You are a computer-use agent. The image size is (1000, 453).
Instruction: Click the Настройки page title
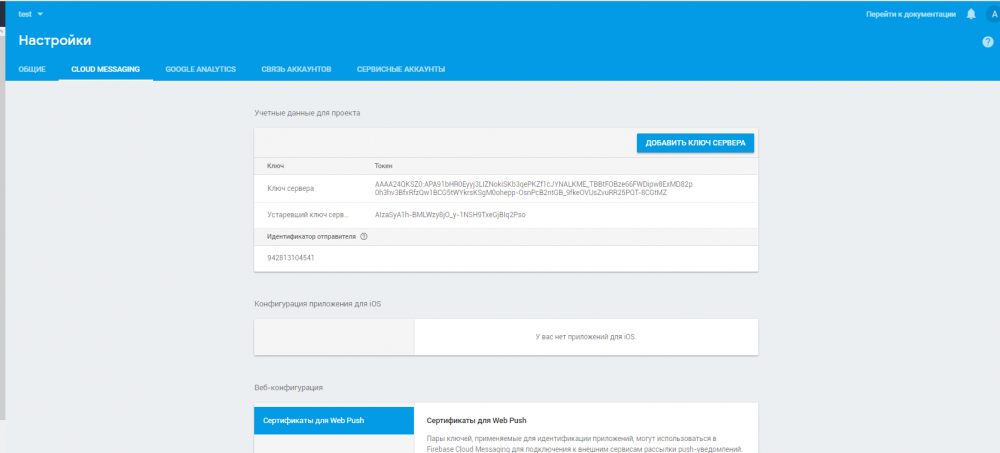pos(55,41)
